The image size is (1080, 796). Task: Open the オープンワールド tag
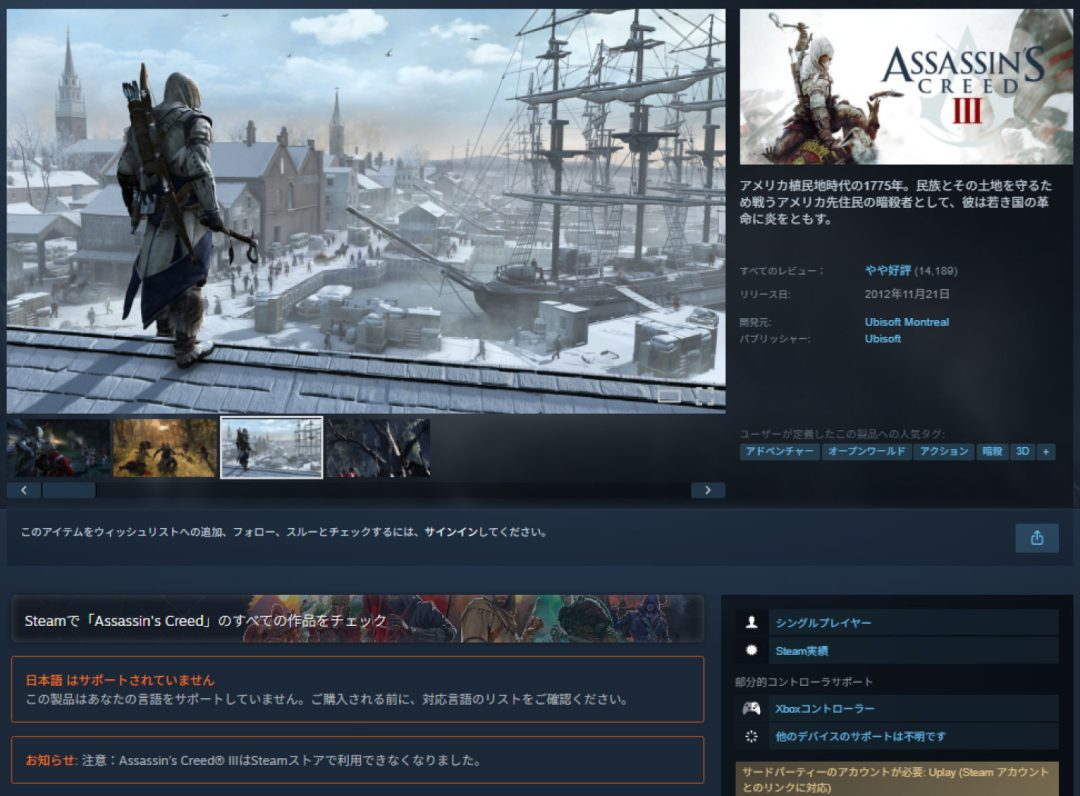[x=867, y=452]
